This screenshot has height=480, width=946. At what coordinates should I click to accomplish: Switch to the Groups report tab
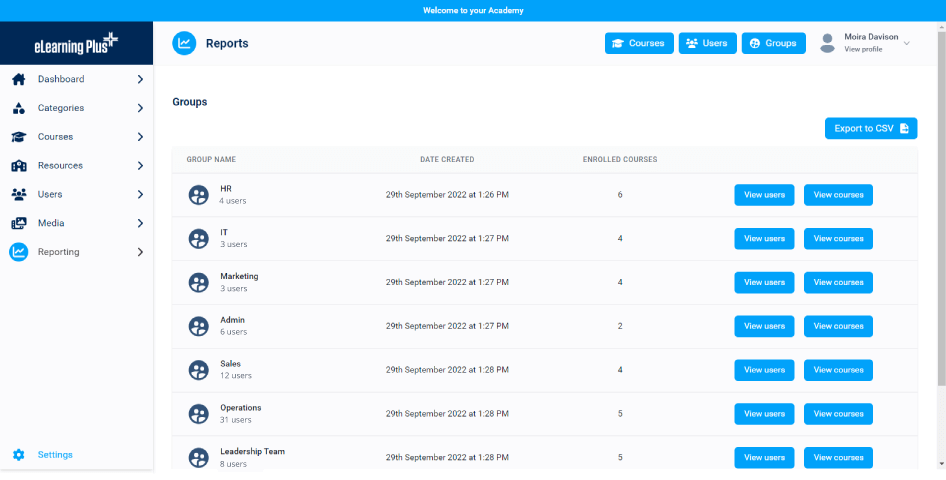tap(773, 43)
